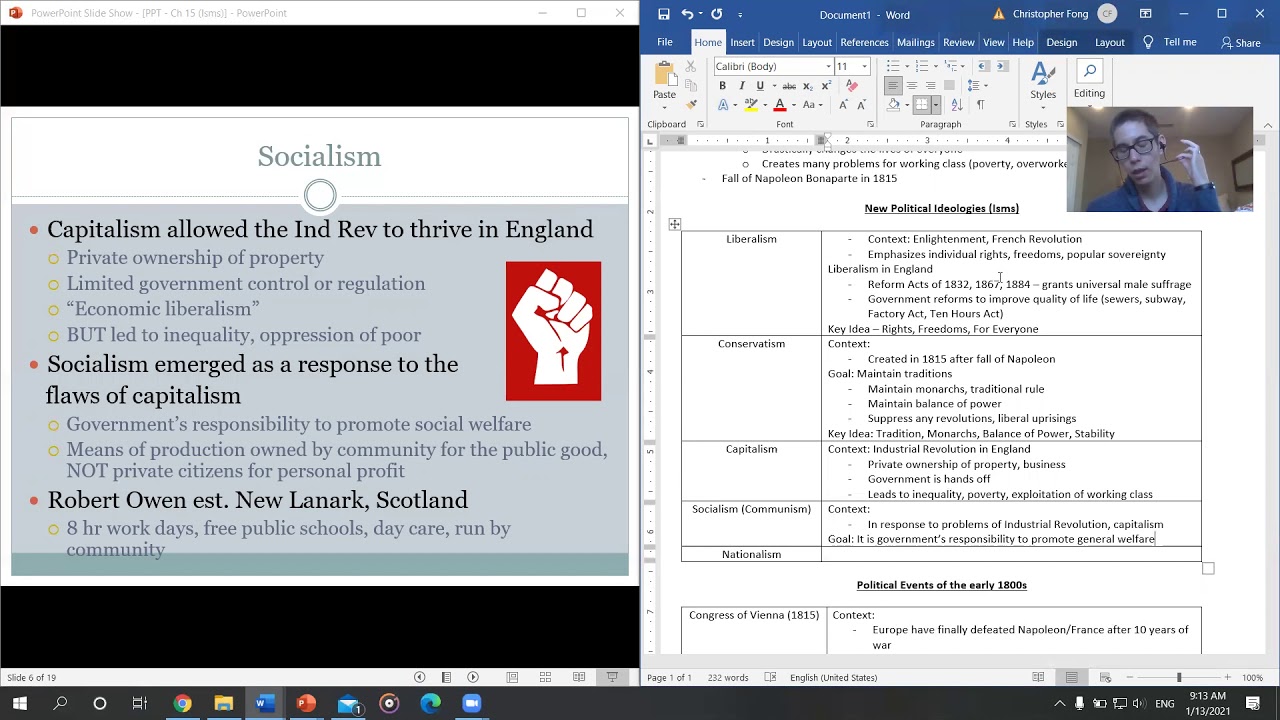Expand the font size dropdown

point(864,66)
